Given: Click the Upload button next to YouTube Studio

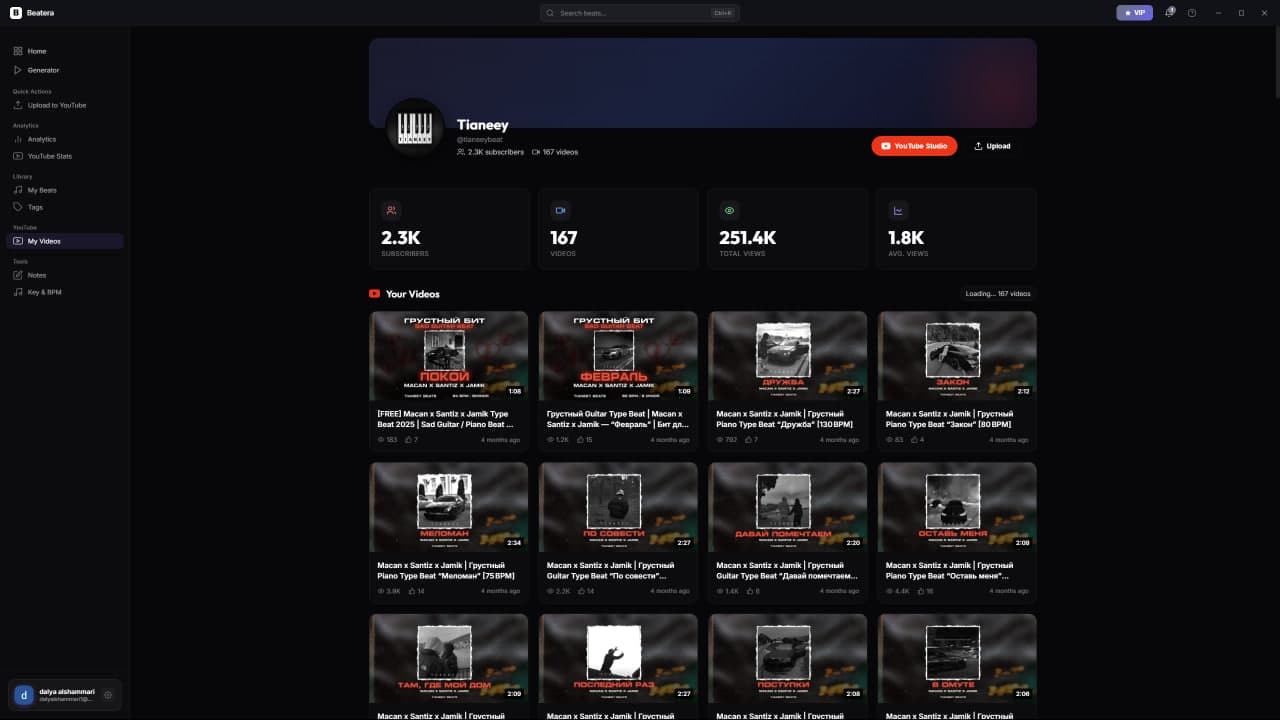Looking at the screenshot, I should pyautogui.click(x=991, y=146).
